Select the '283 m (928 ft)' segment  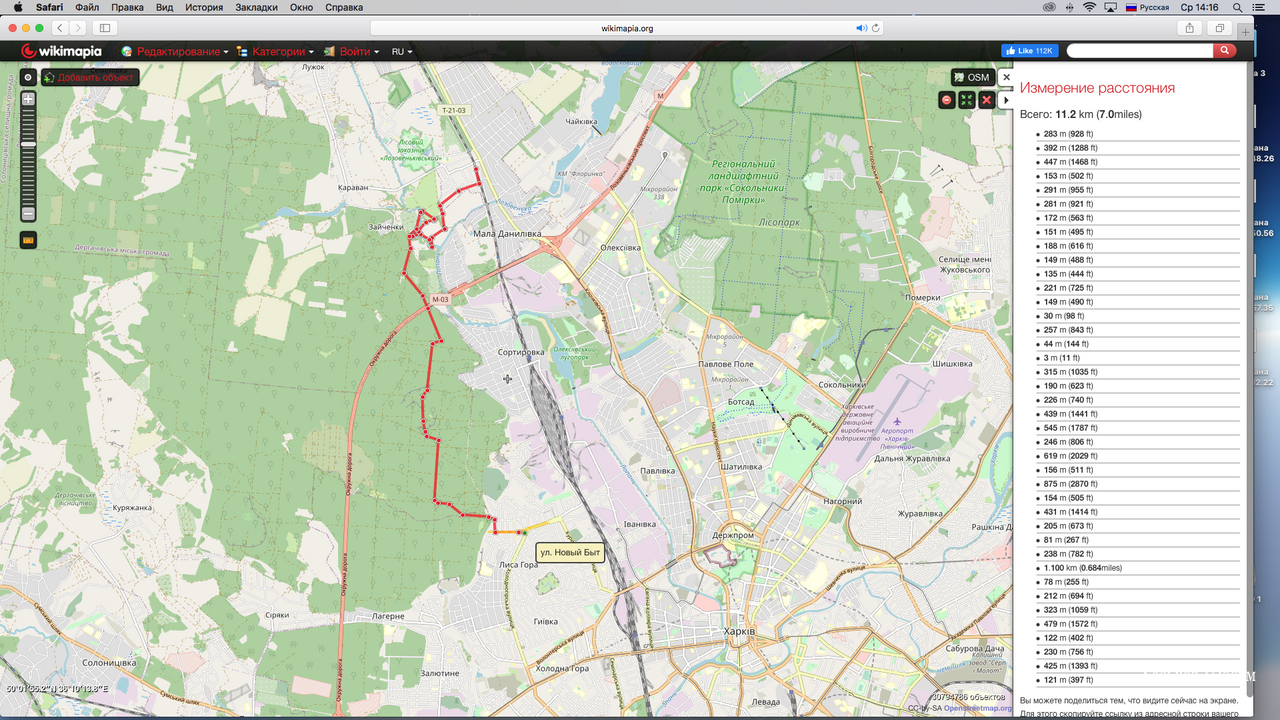pos(1070,134)
